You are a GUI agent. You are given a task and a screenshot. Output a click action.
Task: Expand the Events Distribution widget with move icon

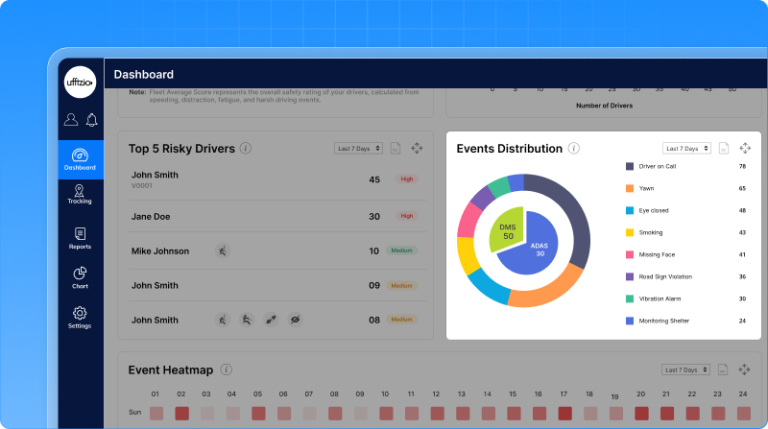(x=745, y=148)
